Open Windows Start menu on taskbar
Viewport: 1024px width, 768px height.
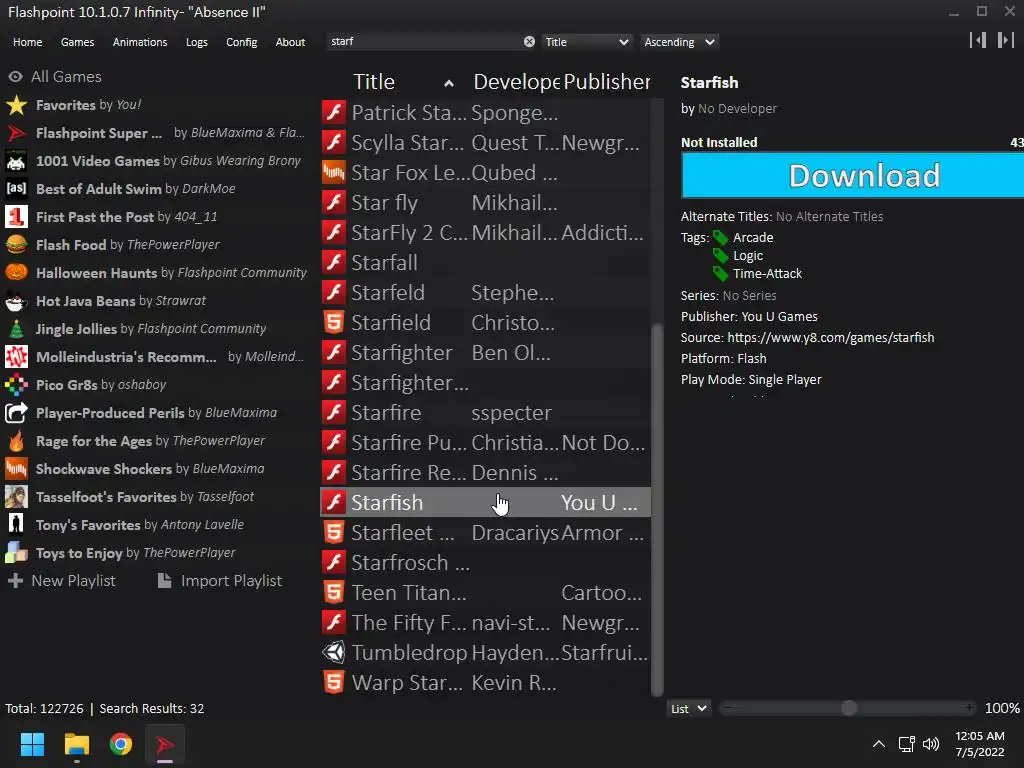click(x=32, y=744)
